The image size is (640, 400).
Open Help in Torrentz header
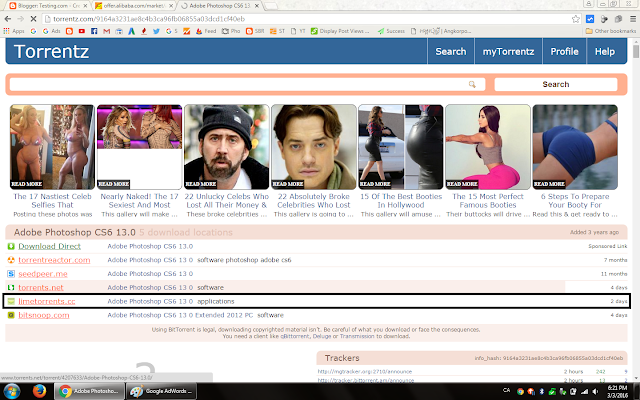pos(604,51)
